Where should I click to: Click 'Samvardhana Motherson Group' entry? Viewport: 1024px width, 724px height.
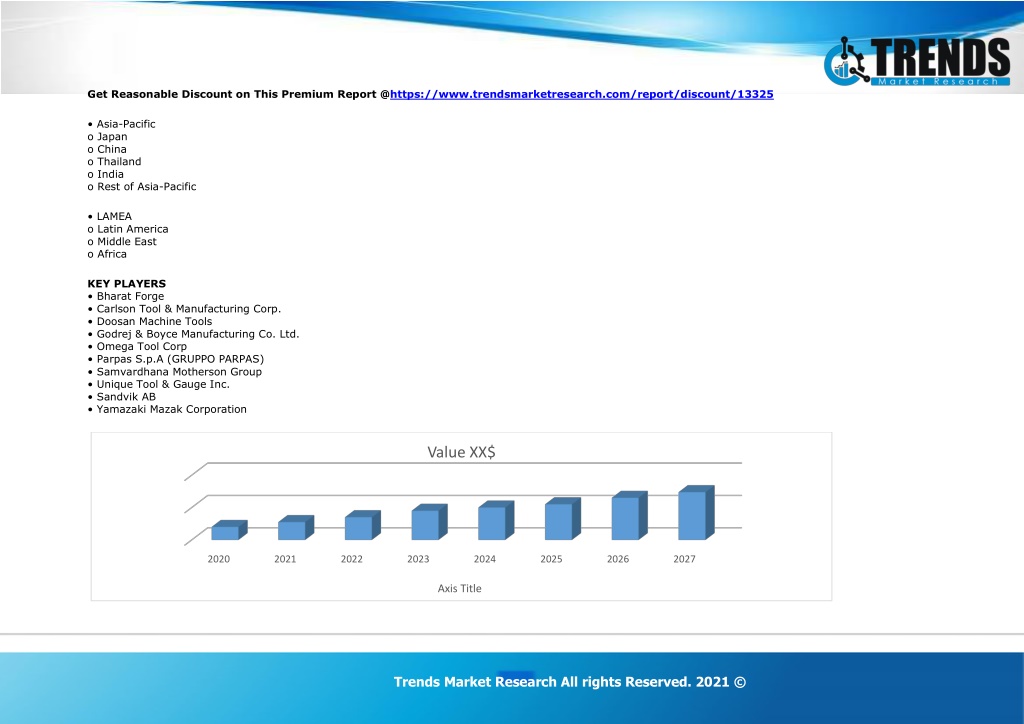179,371
